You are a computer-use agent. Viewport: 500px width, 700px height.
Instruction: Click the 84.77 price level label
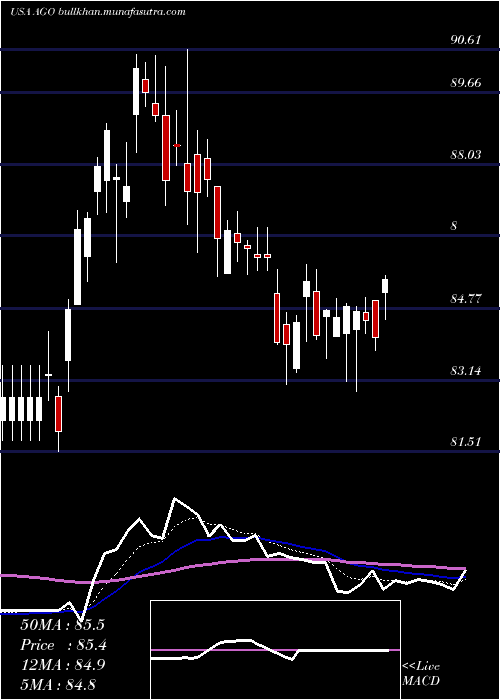[x=466, y=299]
